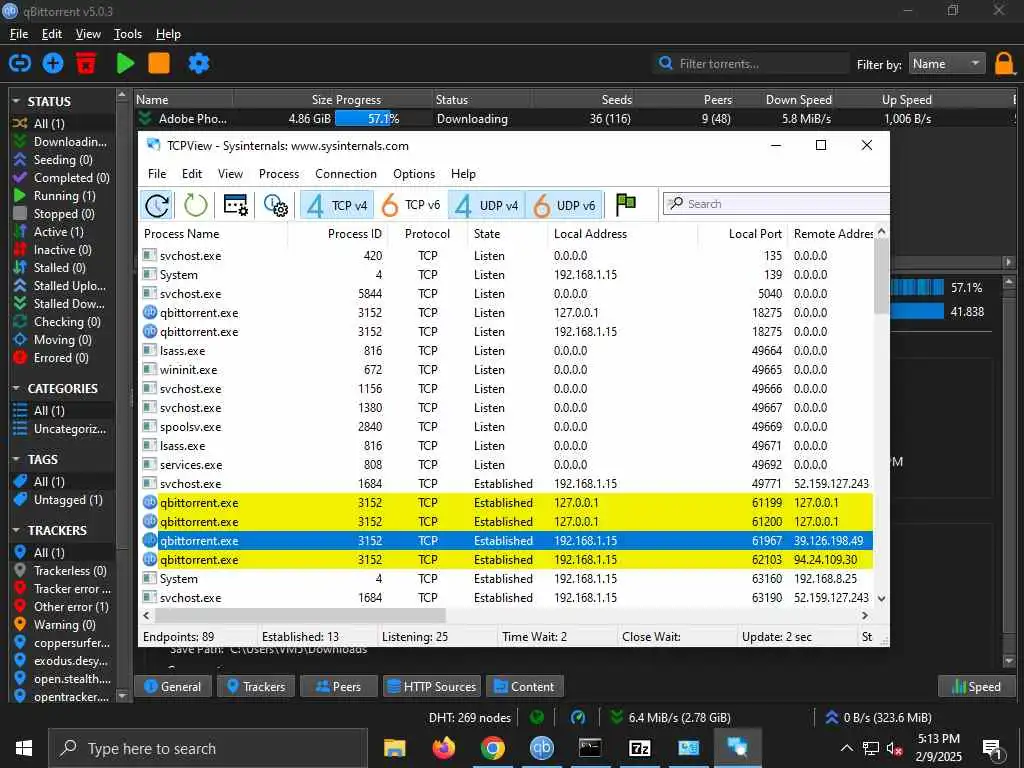The height and width of the screenshot is (768, 1024).
Task: Open 7-Zip from the taskbar
Action: pyautogui.click(x=639, y=748)
